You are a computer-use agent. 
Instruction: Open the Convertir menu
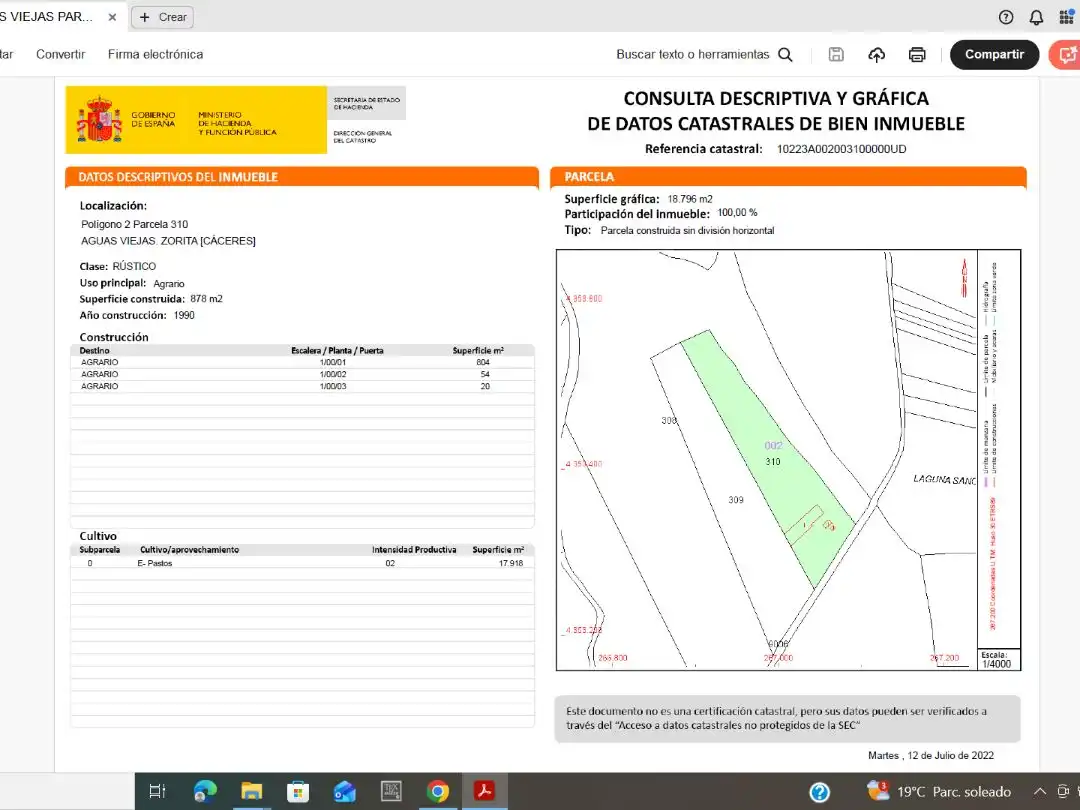(61, 54)
